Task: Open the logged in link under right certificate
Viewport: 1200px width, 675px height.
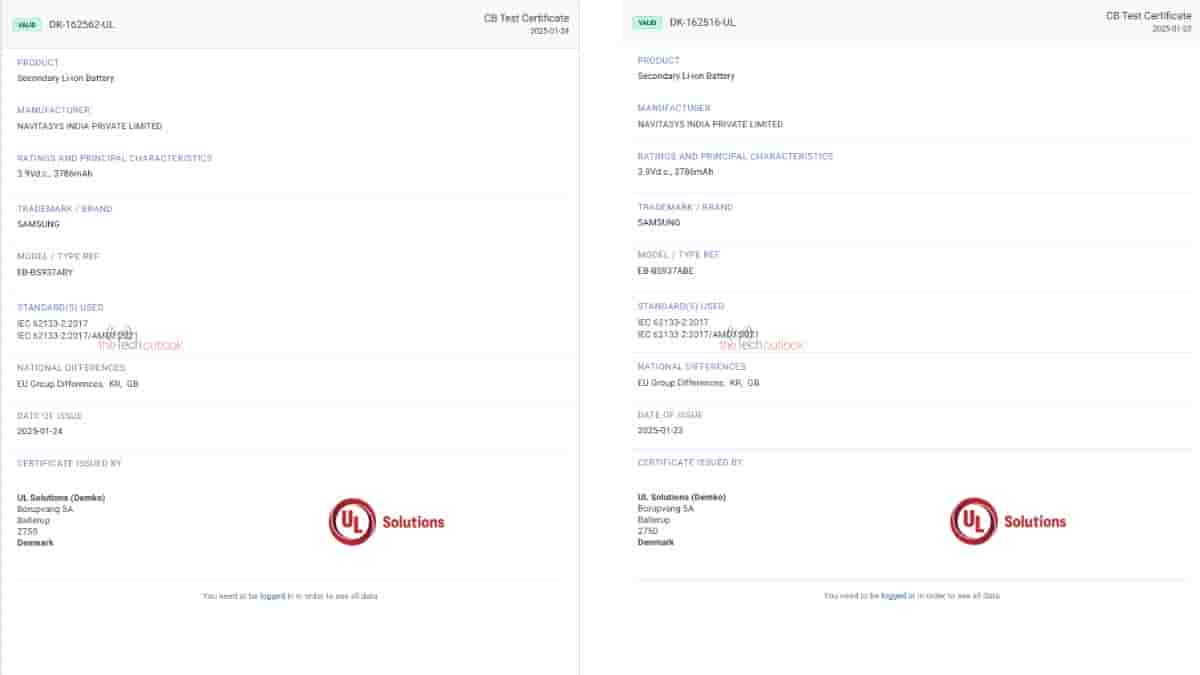Action: pyautogui.click(x=895, y=594)
